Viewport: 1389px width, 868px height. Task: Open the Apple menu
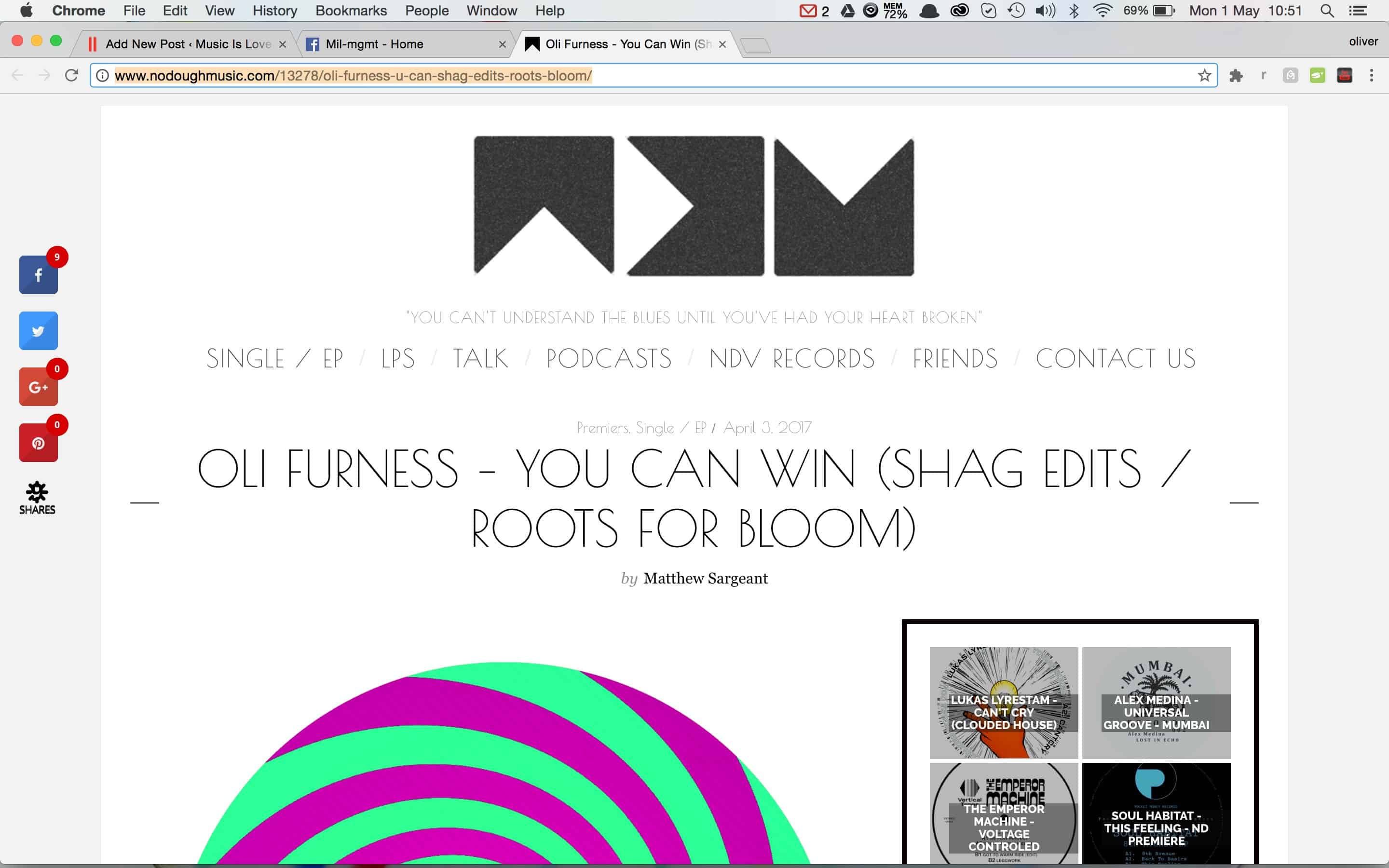coord(27,10)
